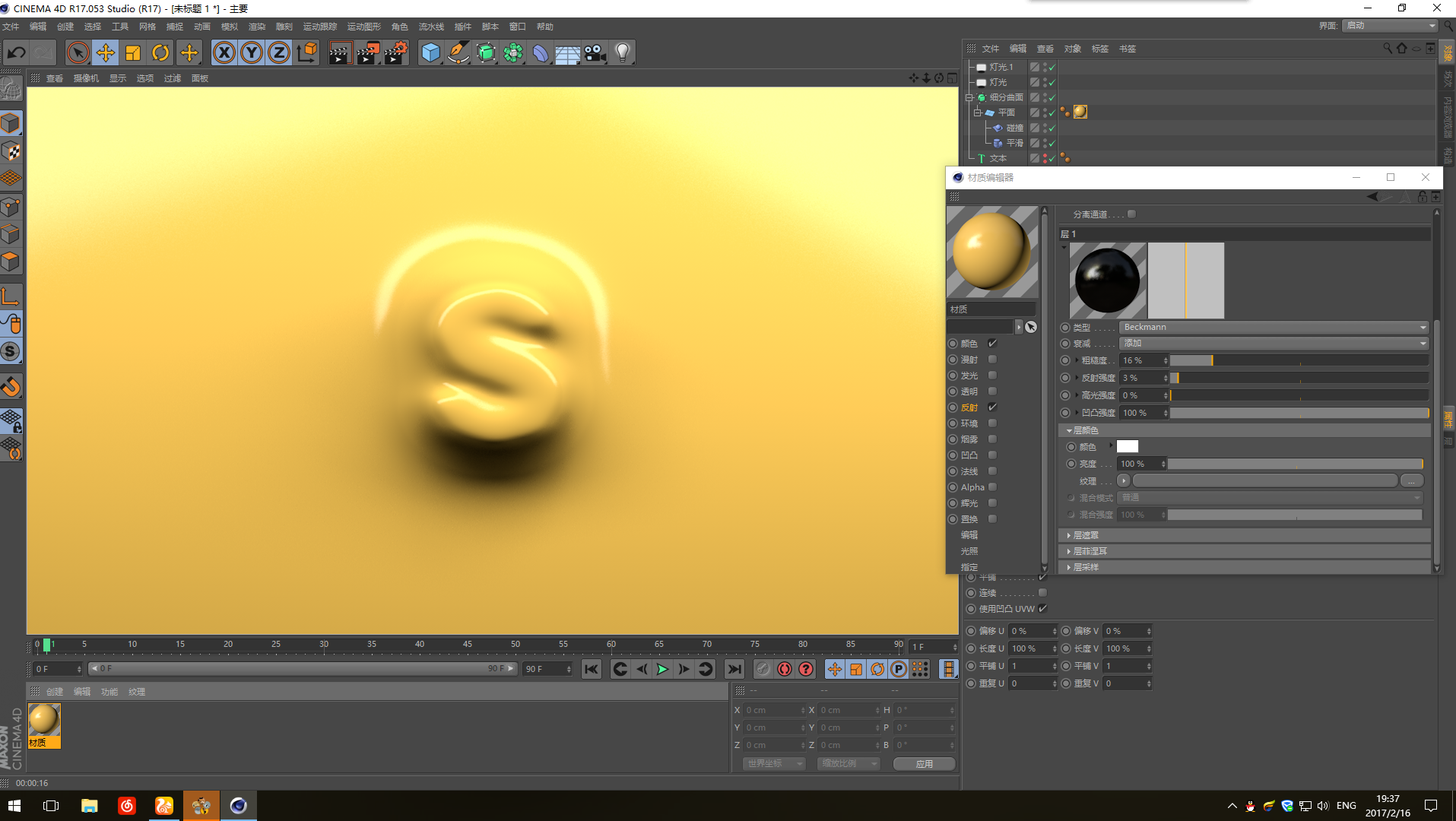The height and width of the screenshot is (821, 1456).
Task: Click the red record keyframe icon
Action: [784, 669]
